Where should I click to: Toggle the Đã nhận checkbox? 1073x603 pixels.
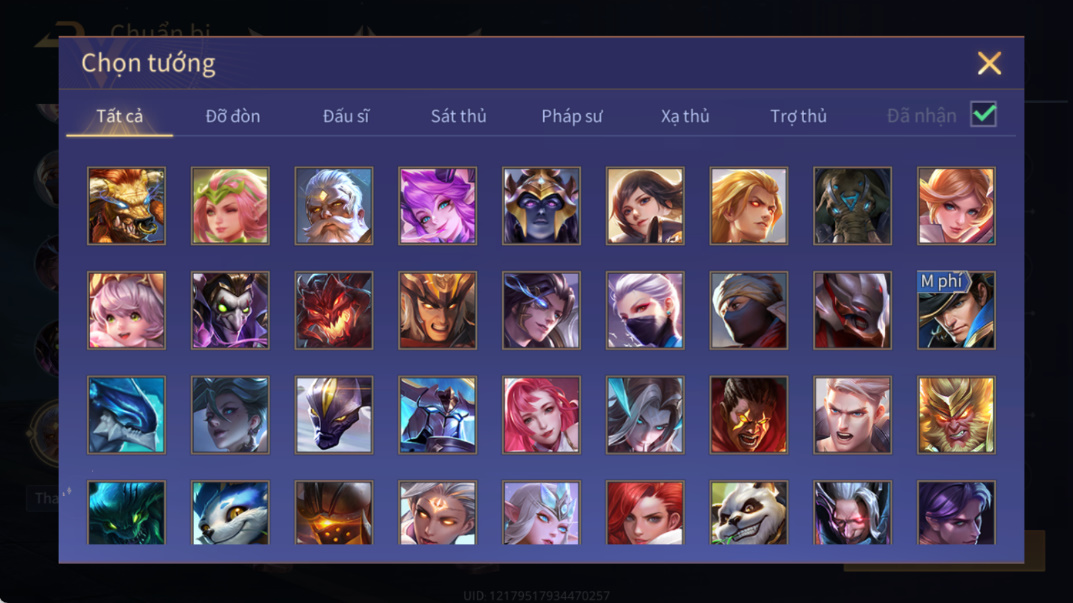point(983,114)
